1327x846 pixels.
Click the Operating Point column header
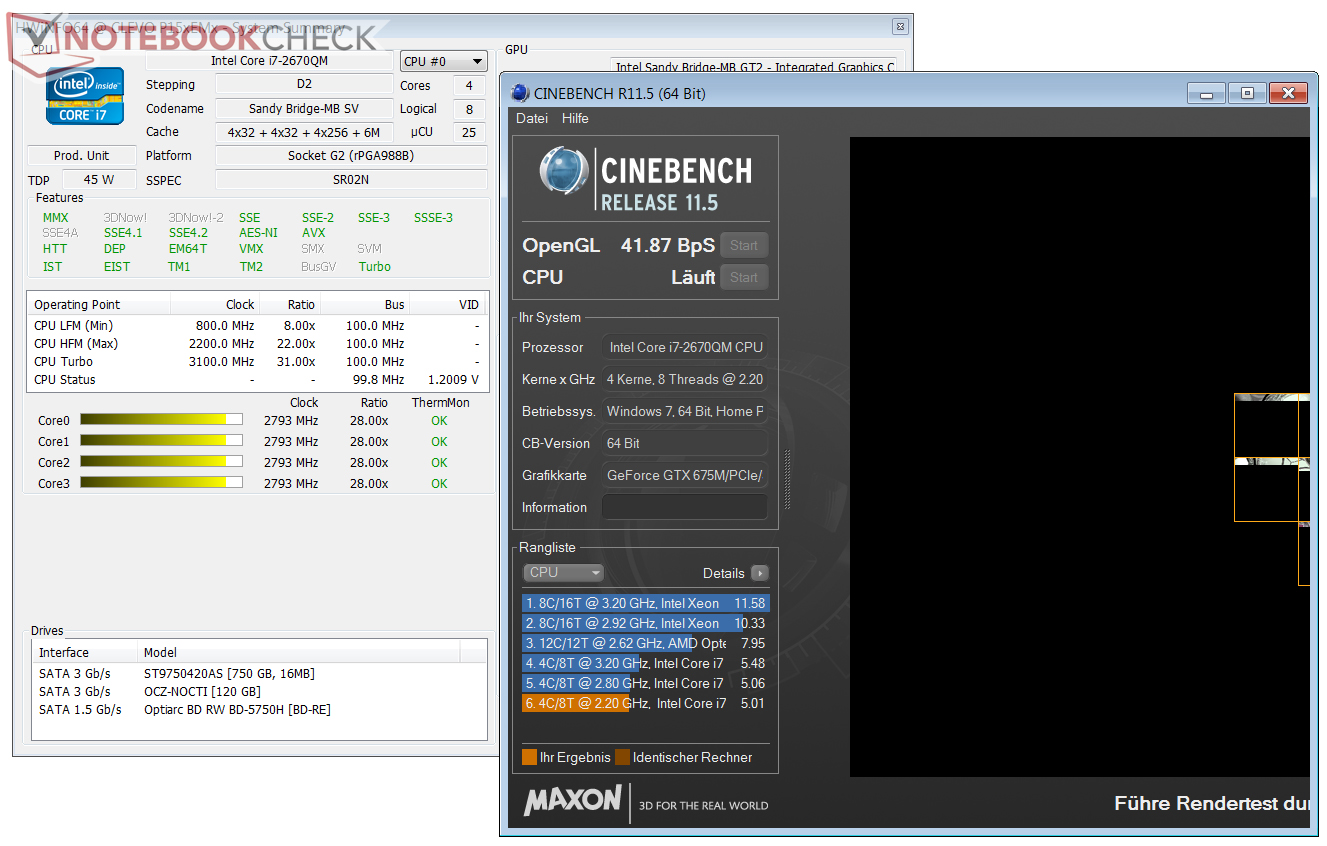pyautogui.click(x=99, y=305)
